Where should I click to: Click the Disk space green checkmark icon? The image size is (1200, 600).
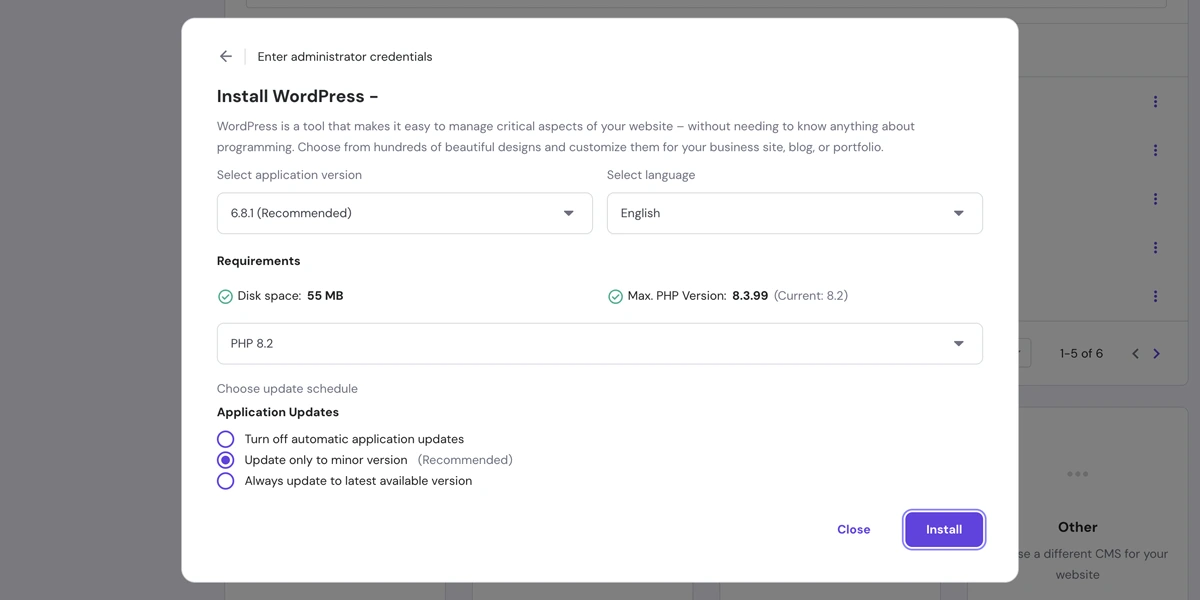(225, 297)
